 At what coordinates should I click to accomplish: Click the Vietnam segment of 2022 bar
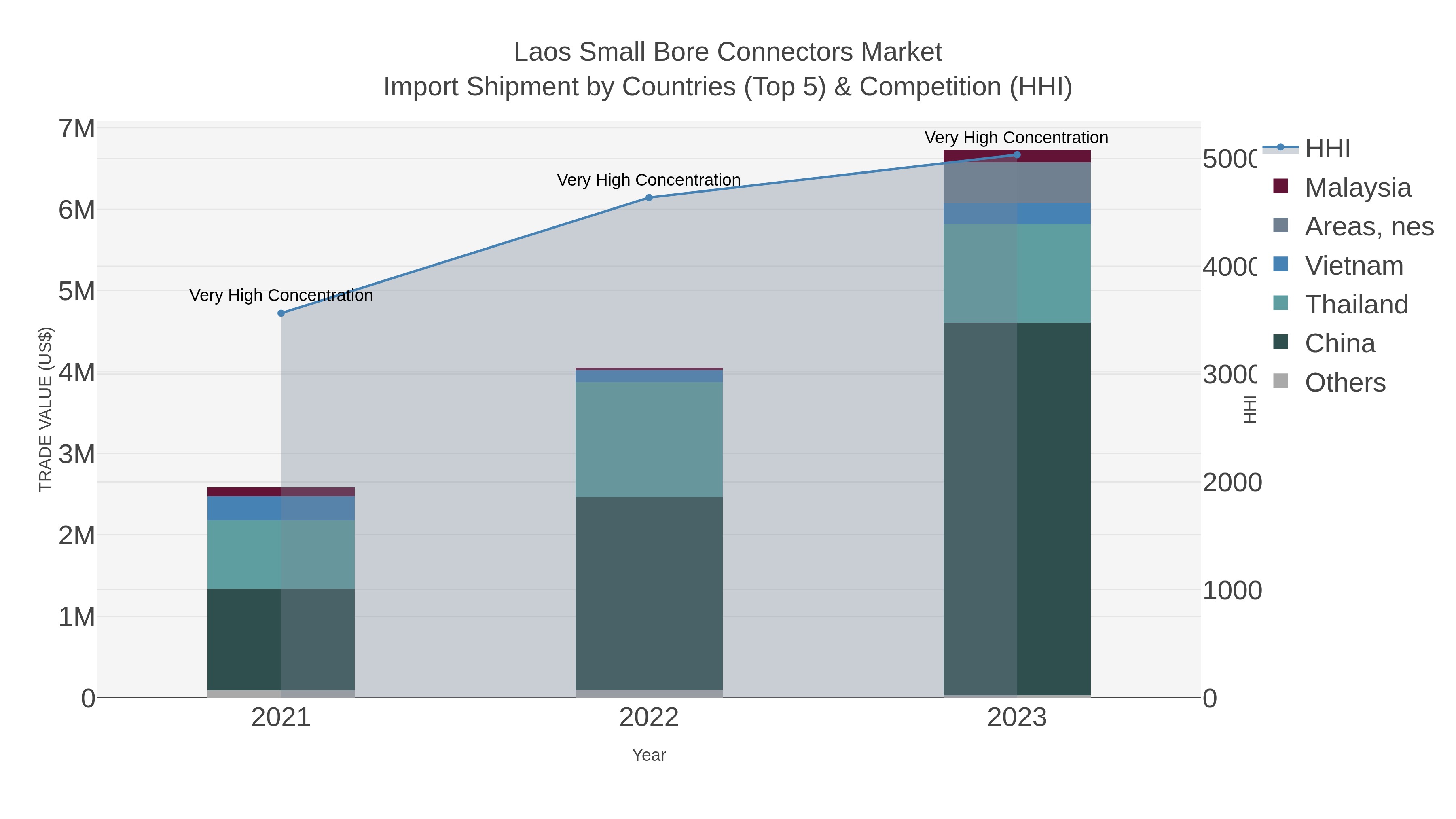point(649,377)
